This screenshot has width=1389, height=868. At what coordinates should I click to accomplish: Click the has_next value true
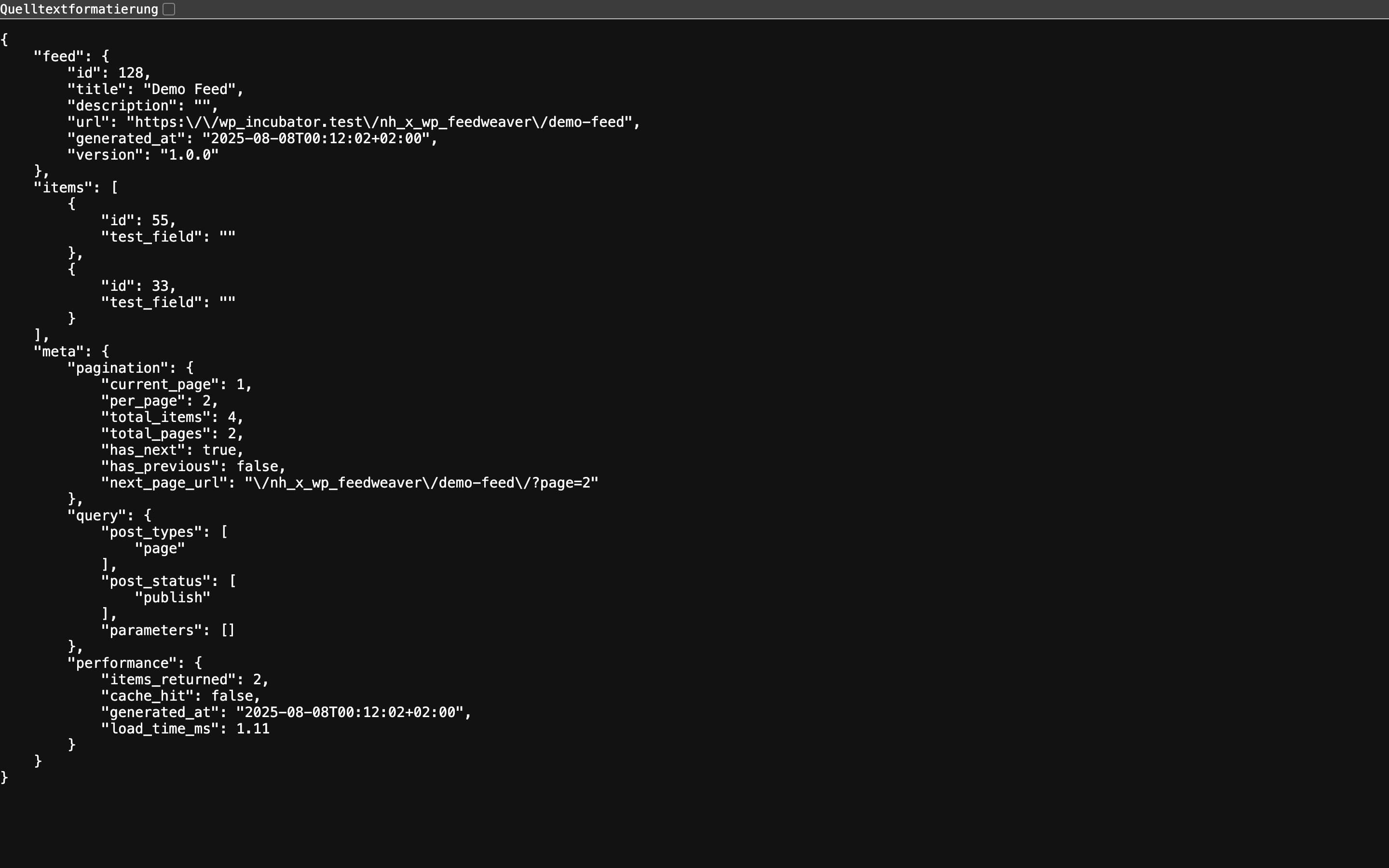(218, 450)
